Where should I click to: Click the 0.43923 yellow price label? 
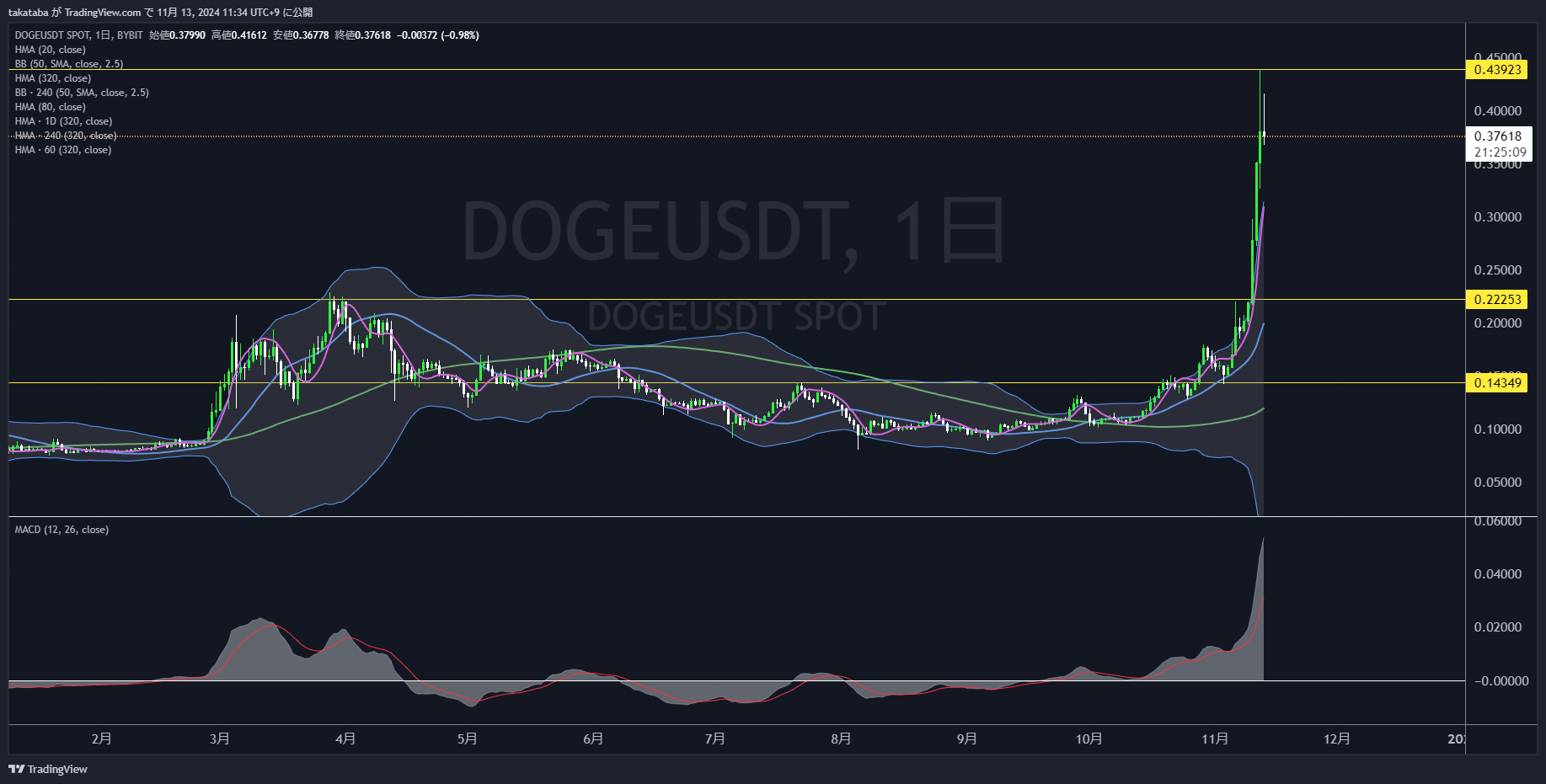pos(1497,70)
